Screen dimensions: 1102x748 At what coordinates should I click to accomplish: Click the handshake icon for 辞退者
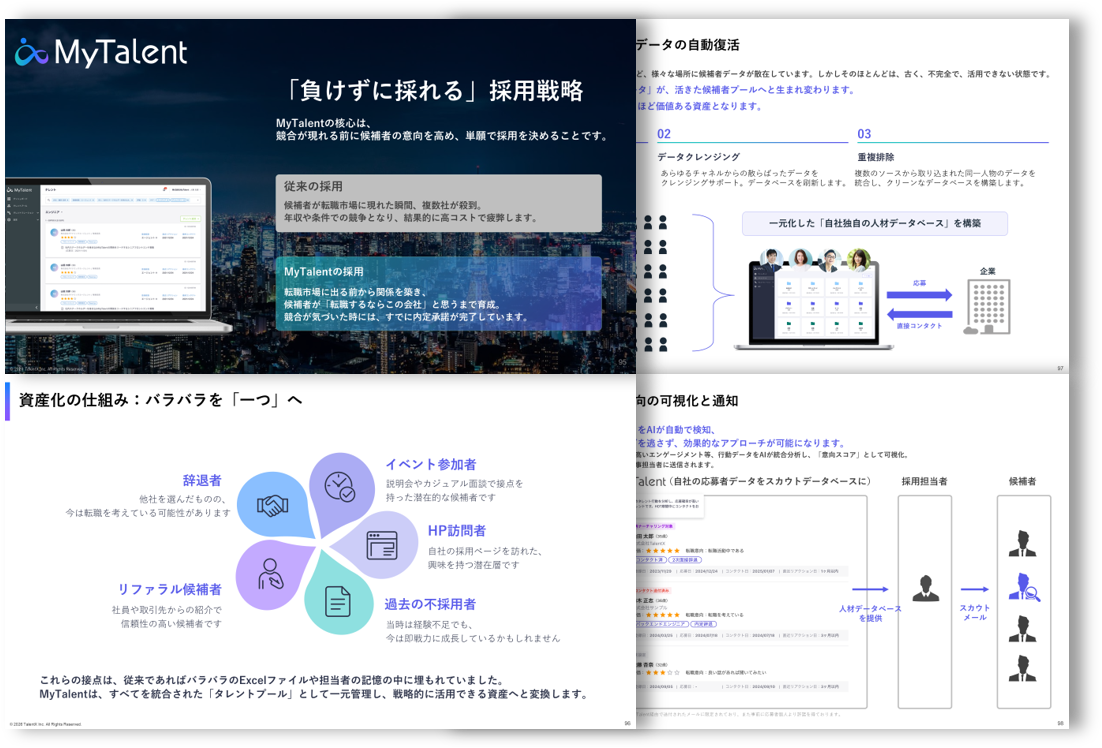[x=272, y=505]
